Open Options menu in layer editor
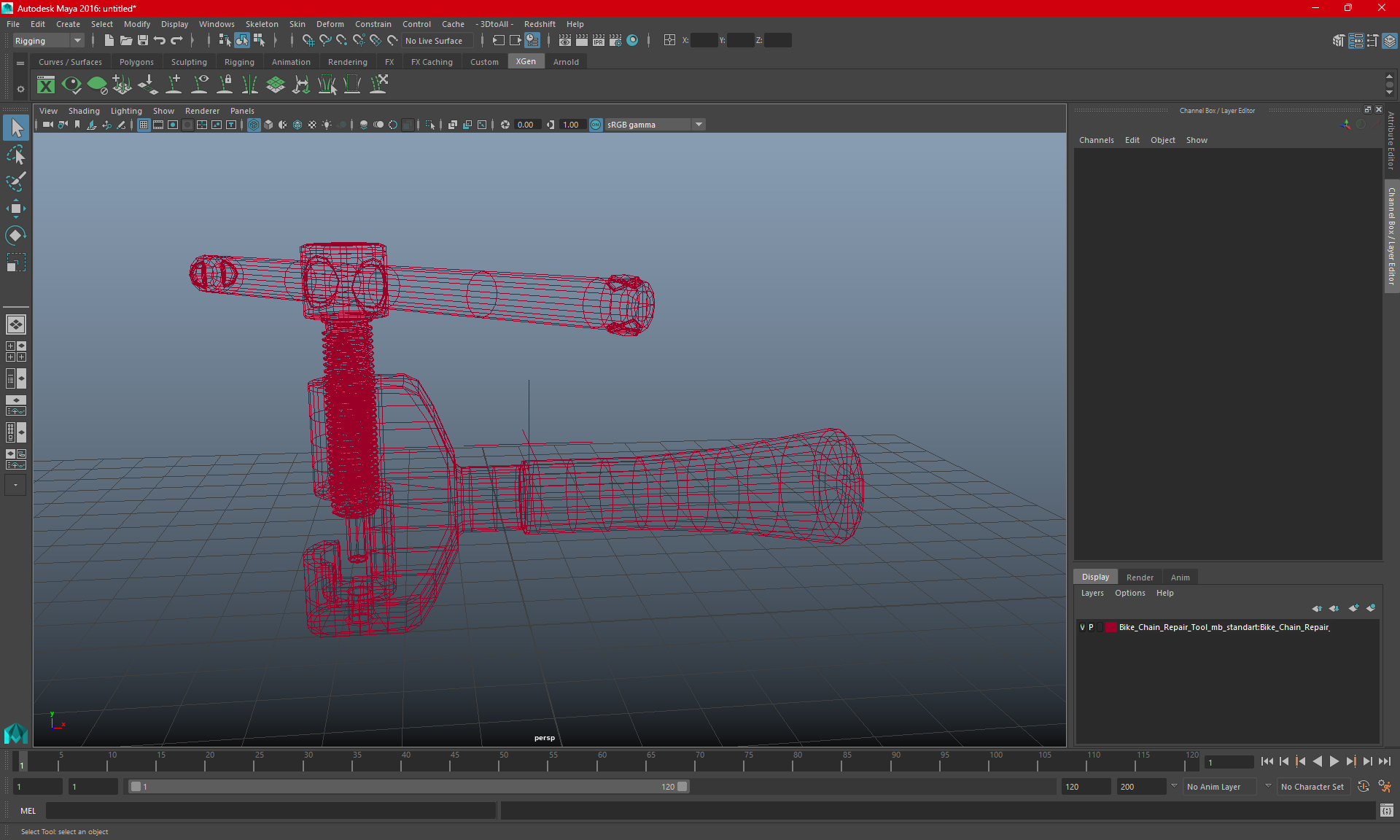The image size is (1400, 840). [x=1129, y=593]
